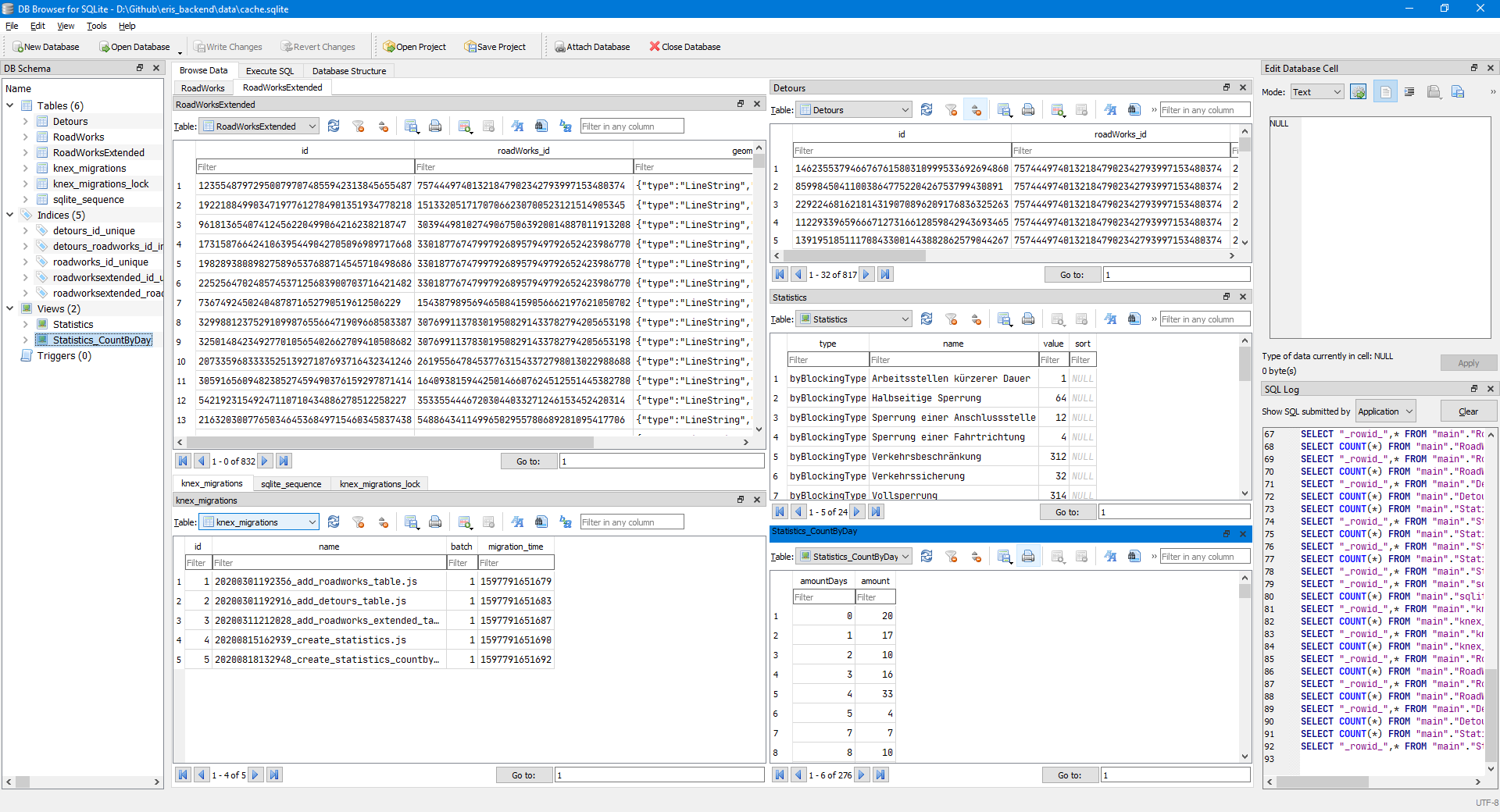
Task: Enable text mode in Edit Database Cell
Action: tap(1385, 91)
